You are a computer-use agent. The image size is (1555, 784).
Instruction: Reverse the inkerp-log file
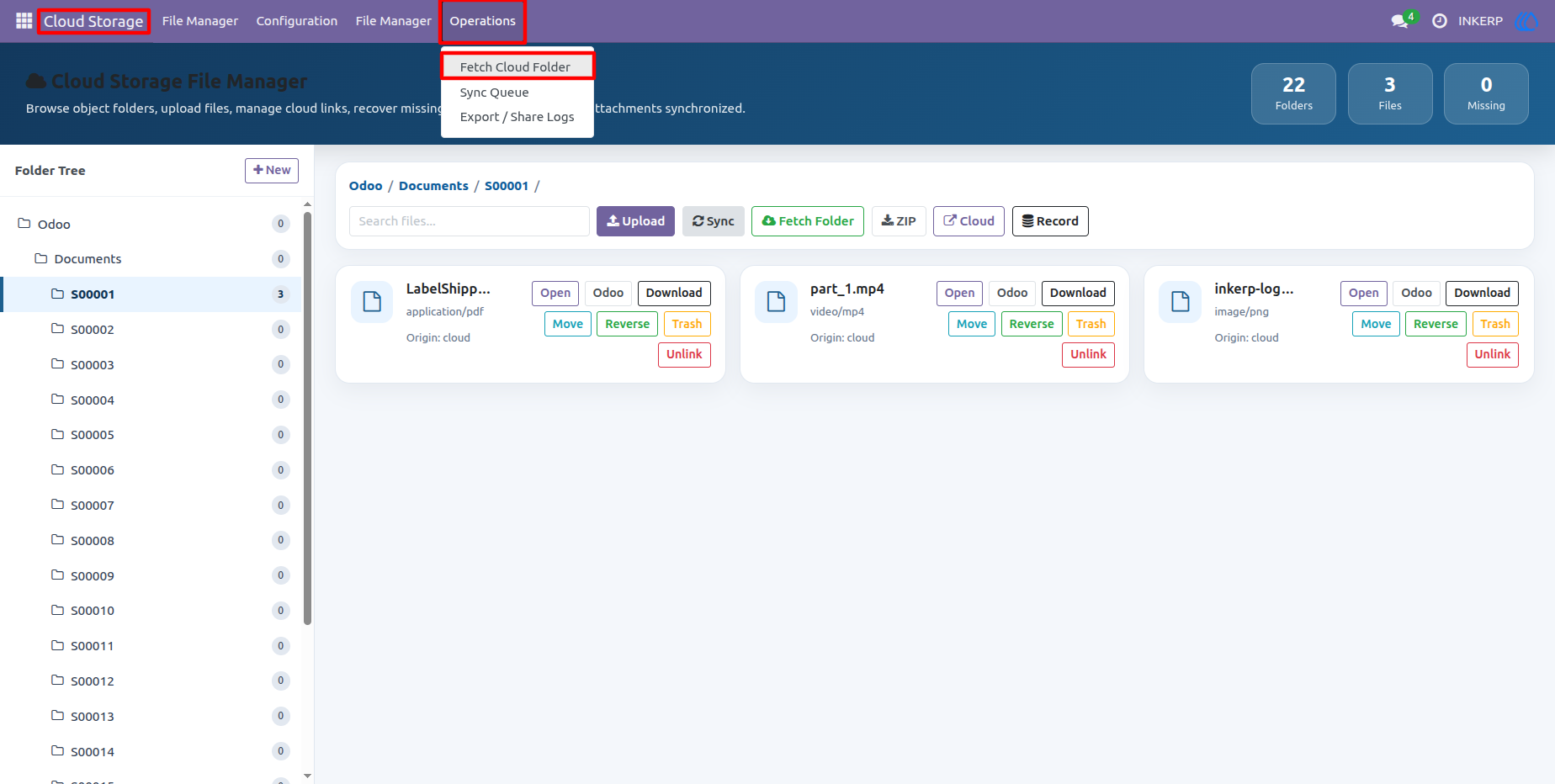[x=1436, y=324]
